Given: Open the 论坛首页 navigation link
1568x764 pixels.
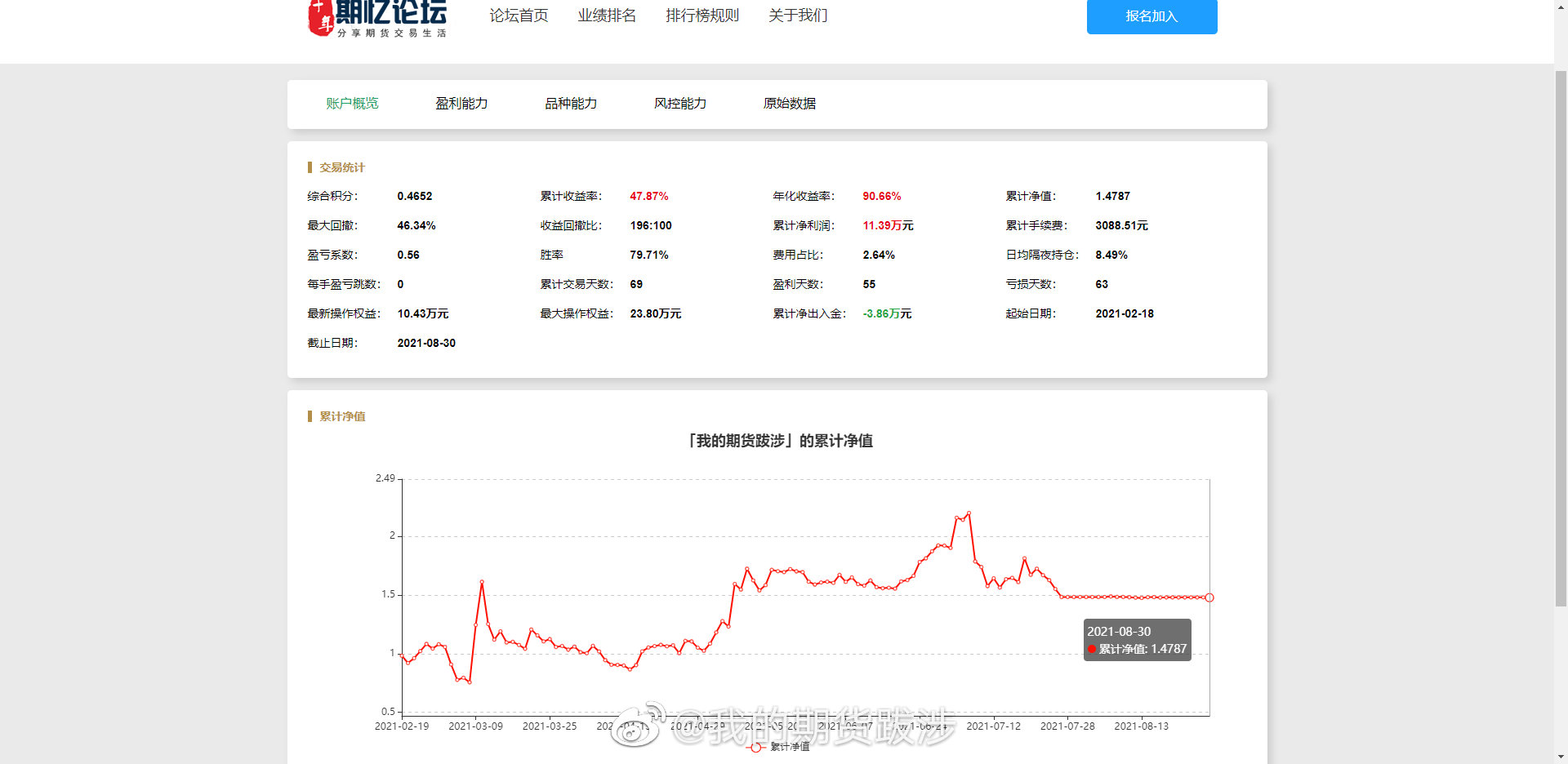Looking at the screenshot, I should coord(519,16).
